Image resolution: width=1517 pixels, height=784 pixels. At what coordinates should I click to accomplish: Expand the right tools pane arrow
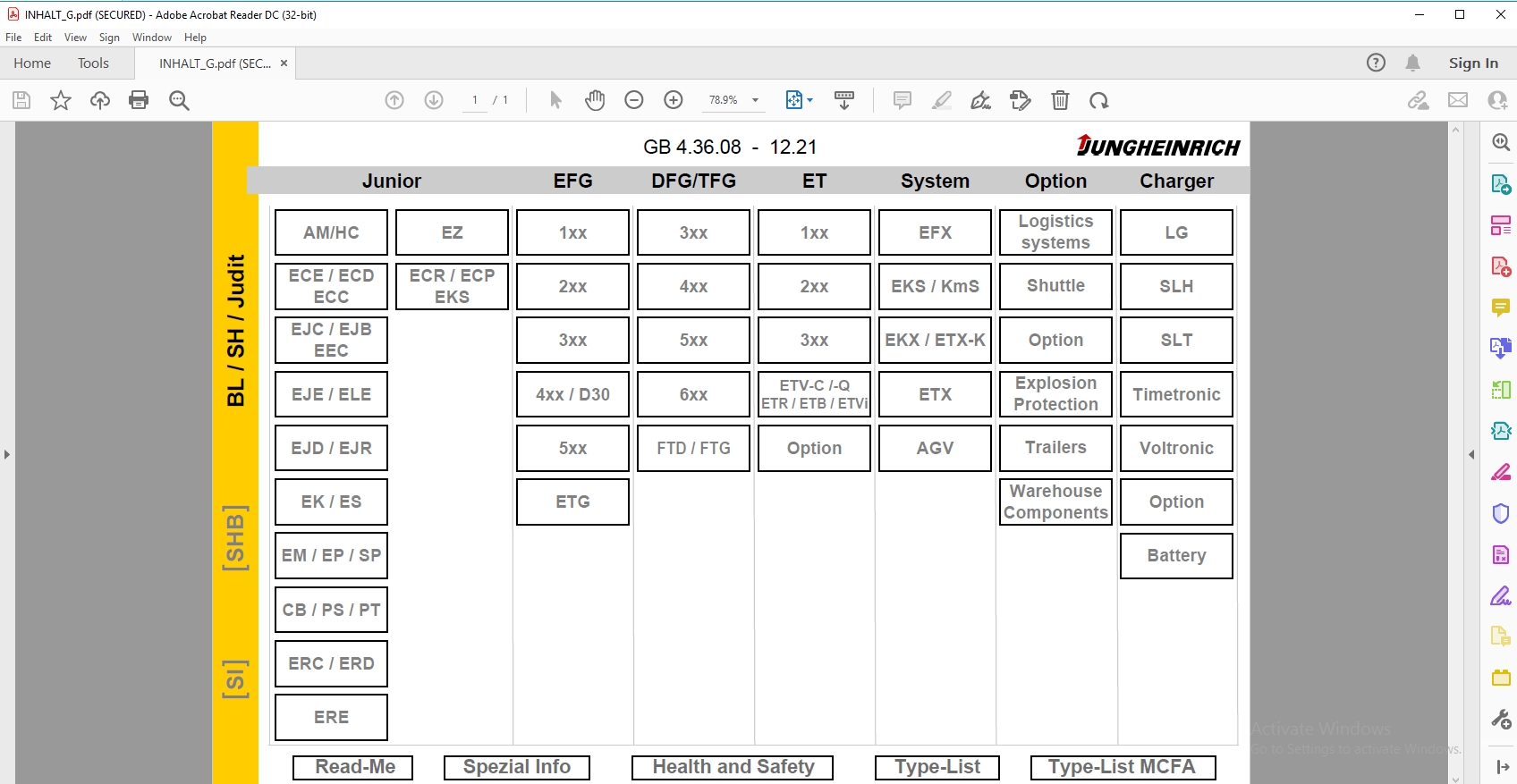pos(1471,455)
